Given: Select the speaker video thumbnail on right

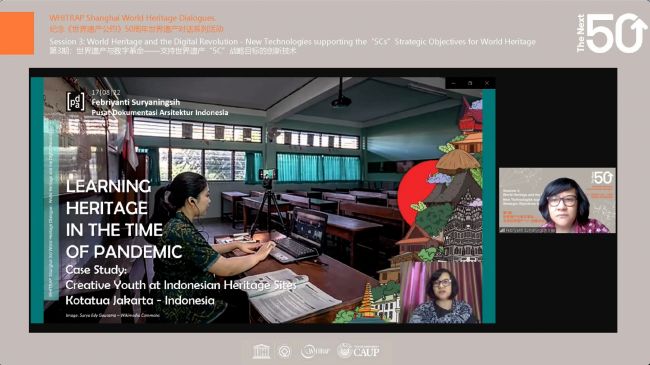Looking at the screenshot, I should (557, 200).
